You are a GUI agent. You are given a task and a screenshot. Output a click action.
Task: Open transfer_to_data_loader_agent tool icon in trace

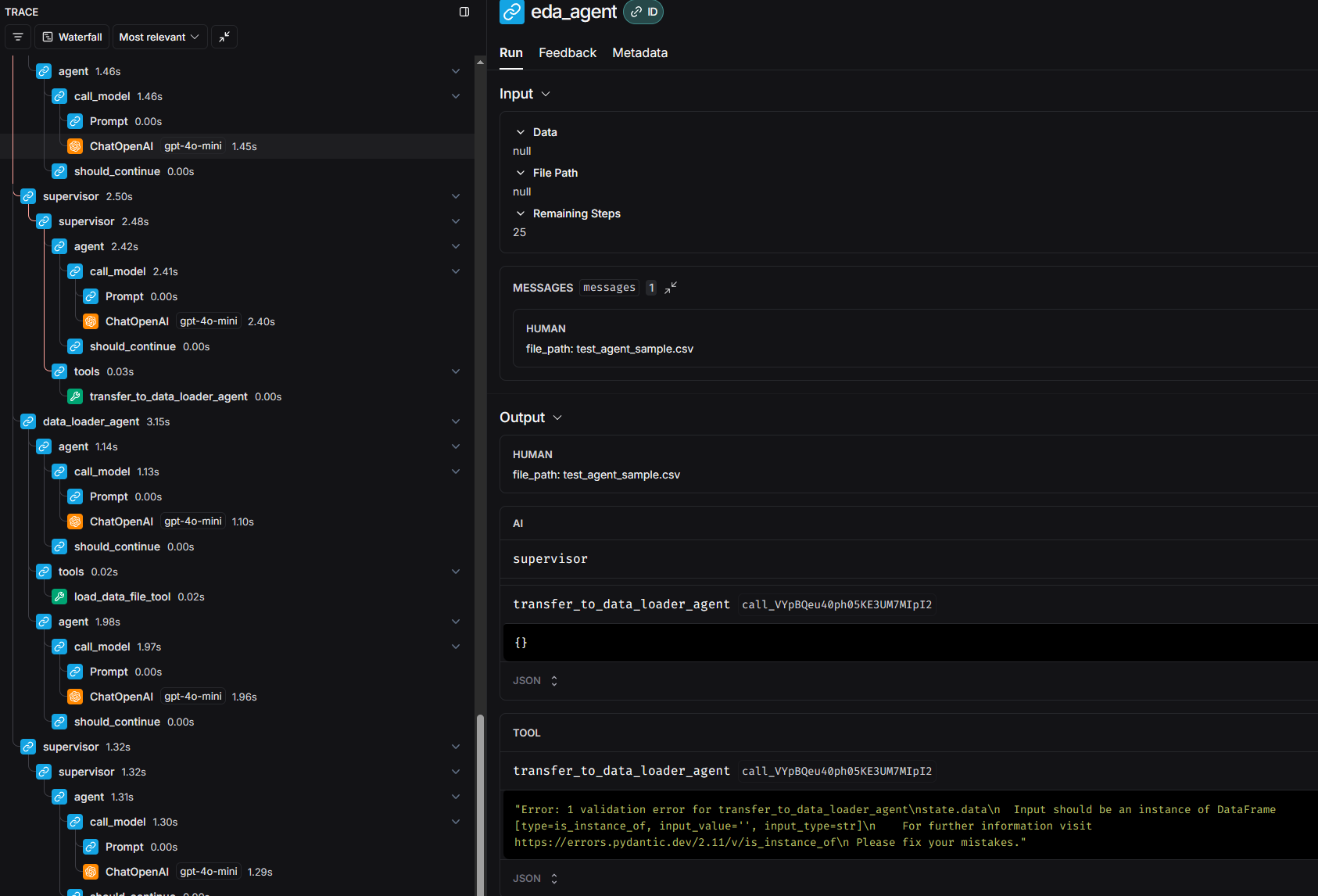coord(75,396)
